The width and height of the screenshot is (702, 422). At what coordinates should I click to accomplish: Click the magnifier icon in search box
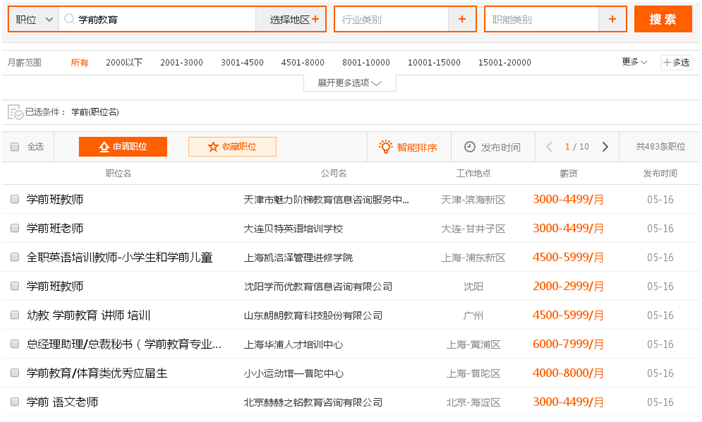[68, 19]
